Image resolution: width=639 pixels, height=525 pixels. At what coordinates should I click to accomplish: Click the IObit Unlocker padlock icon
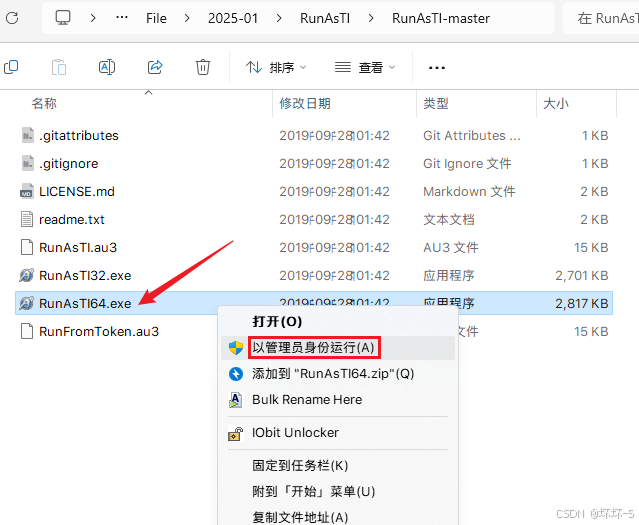[236, 433]
